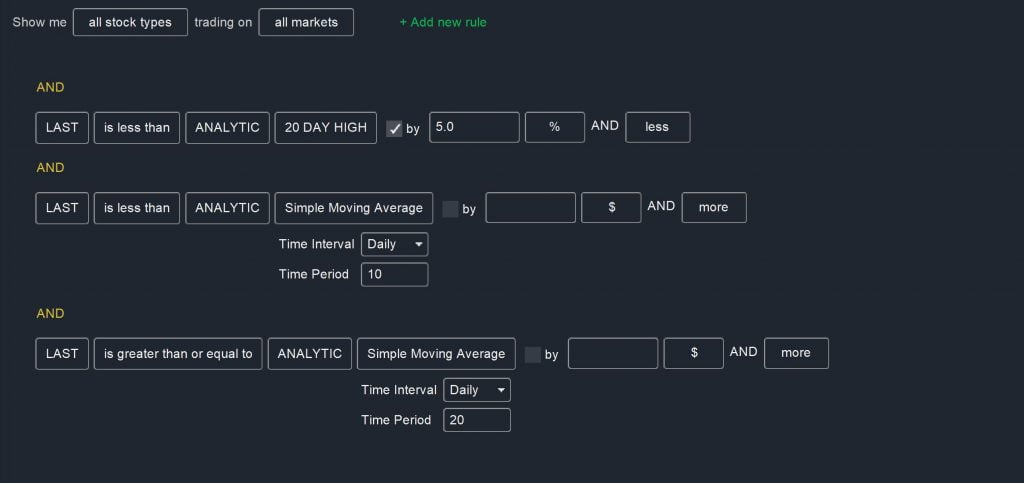1024x483 pixels.
Task: Open the 'all stock types' selector
Action: [130, 22]
